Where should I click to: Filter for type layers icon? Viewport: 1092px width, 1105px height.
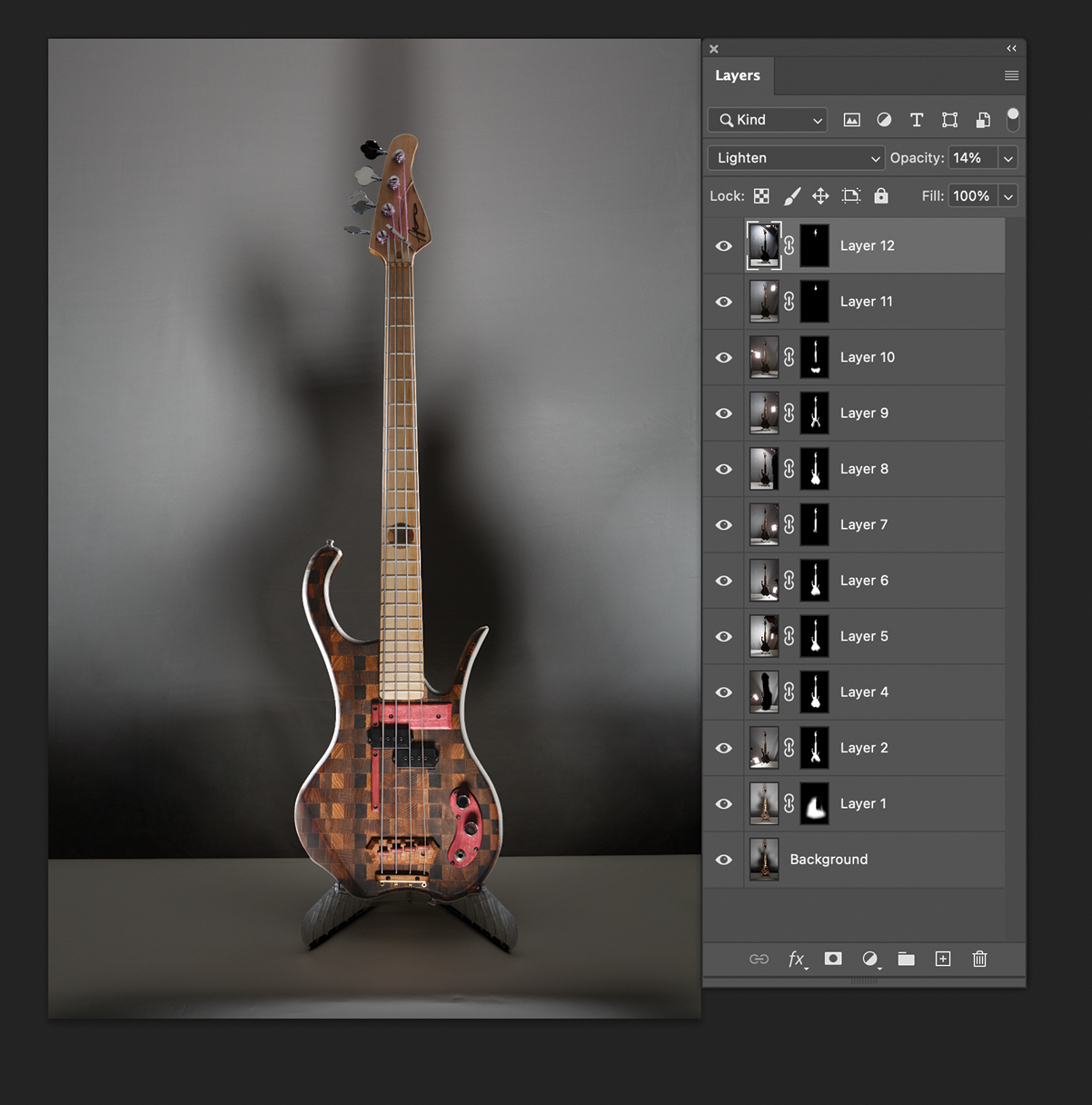pyautogui.click(x=917, y=120)
